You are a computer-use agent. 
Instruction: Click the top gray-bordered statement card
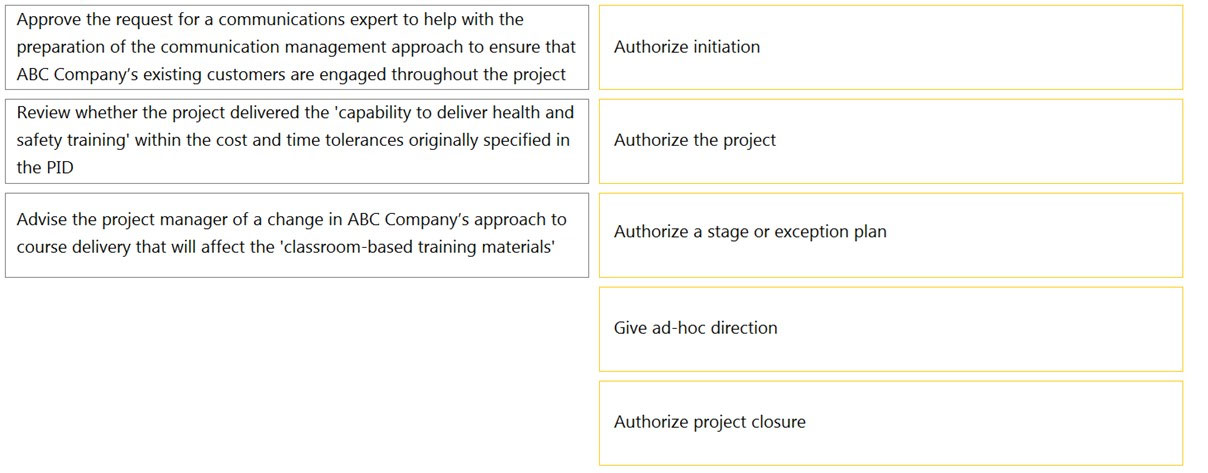click(x=297, y=47)
